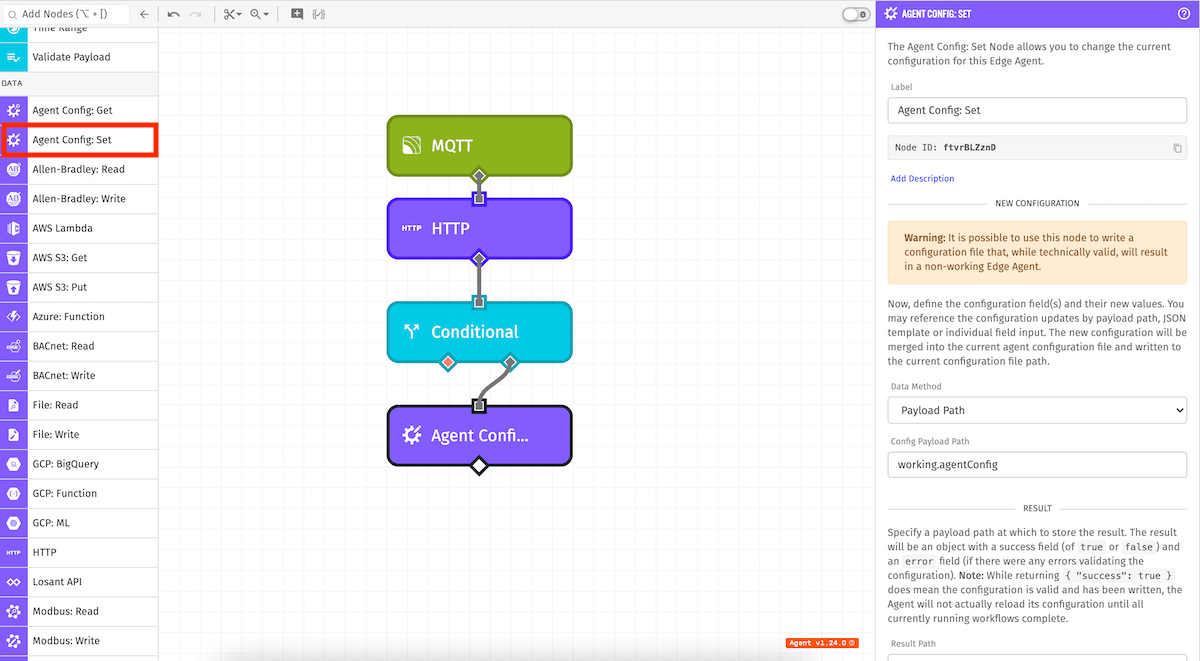1200x661 pixels.
Task: Undo the last workflow change
Action: click(174, 15)
